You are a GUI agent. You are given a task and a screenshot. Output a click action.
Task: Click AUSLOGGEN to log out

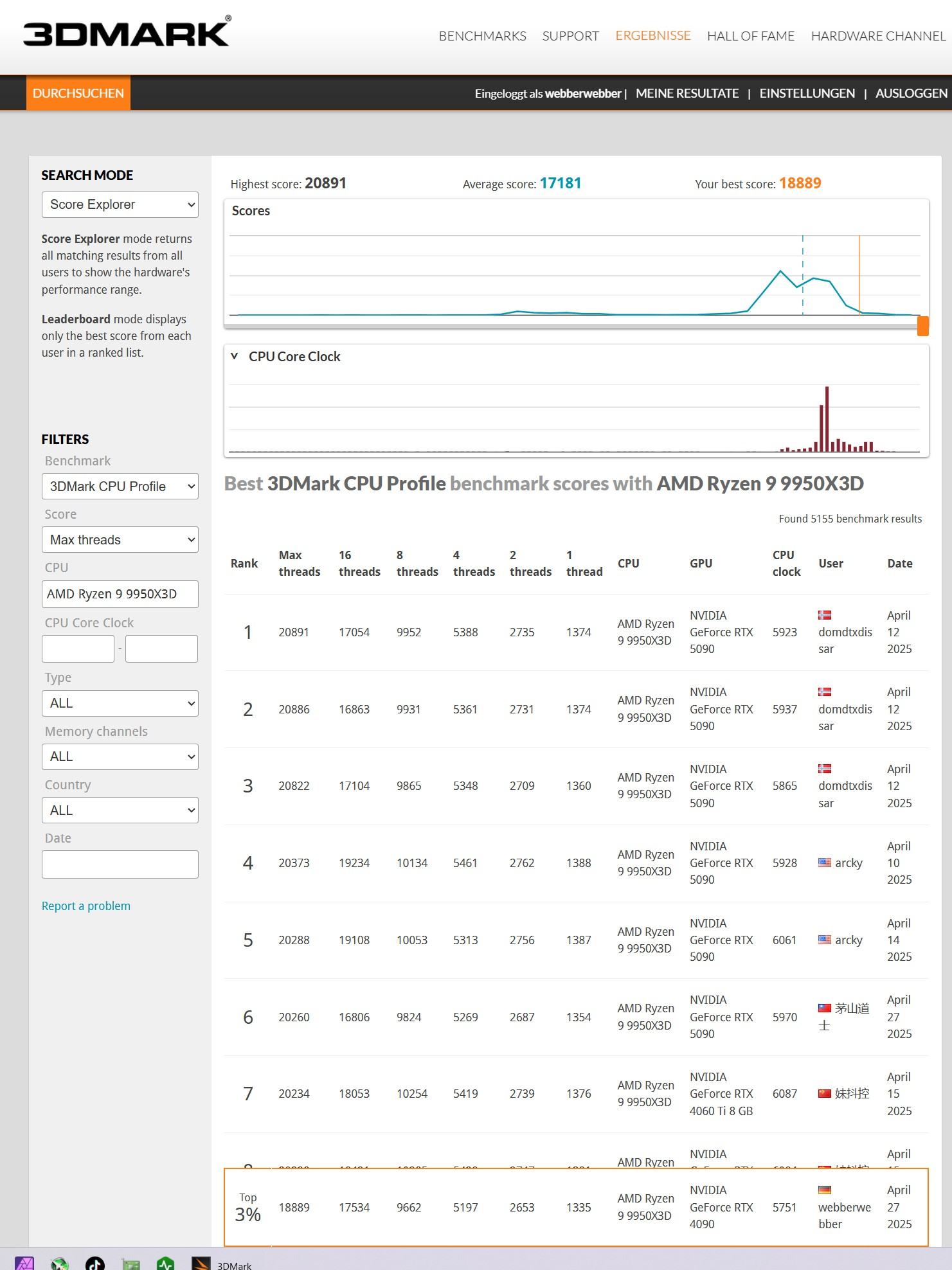coord(912,93)
